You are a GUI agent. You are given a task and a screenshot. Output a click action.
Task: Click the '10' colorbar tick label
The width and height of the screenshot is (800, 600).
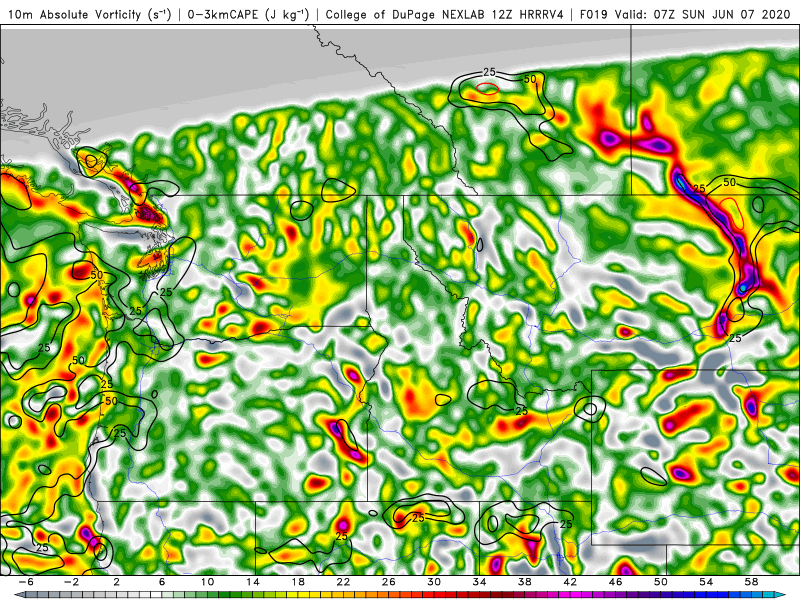(207, 582)
